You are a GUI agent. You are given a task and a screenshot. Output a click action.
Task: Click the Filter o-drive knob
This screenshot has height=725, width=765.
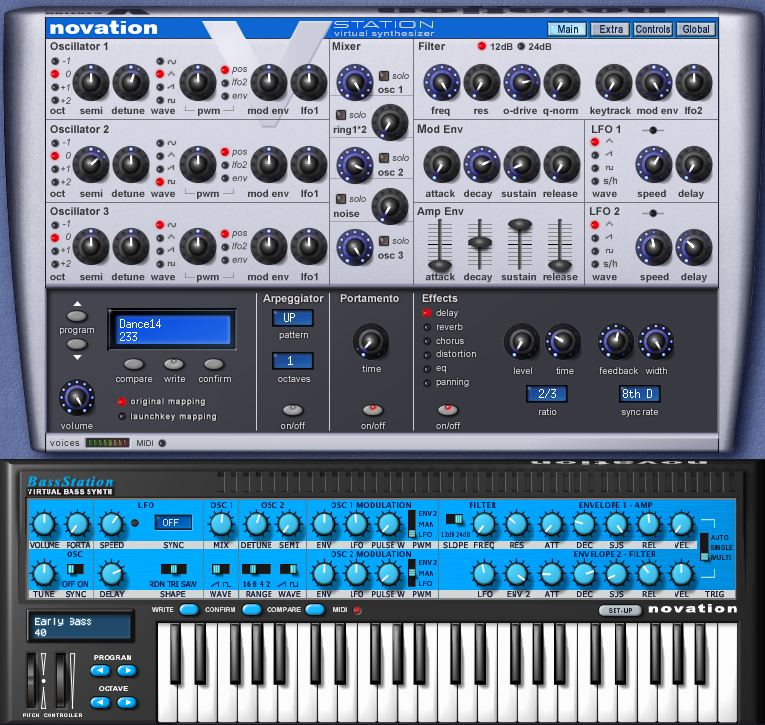(521, 82)
